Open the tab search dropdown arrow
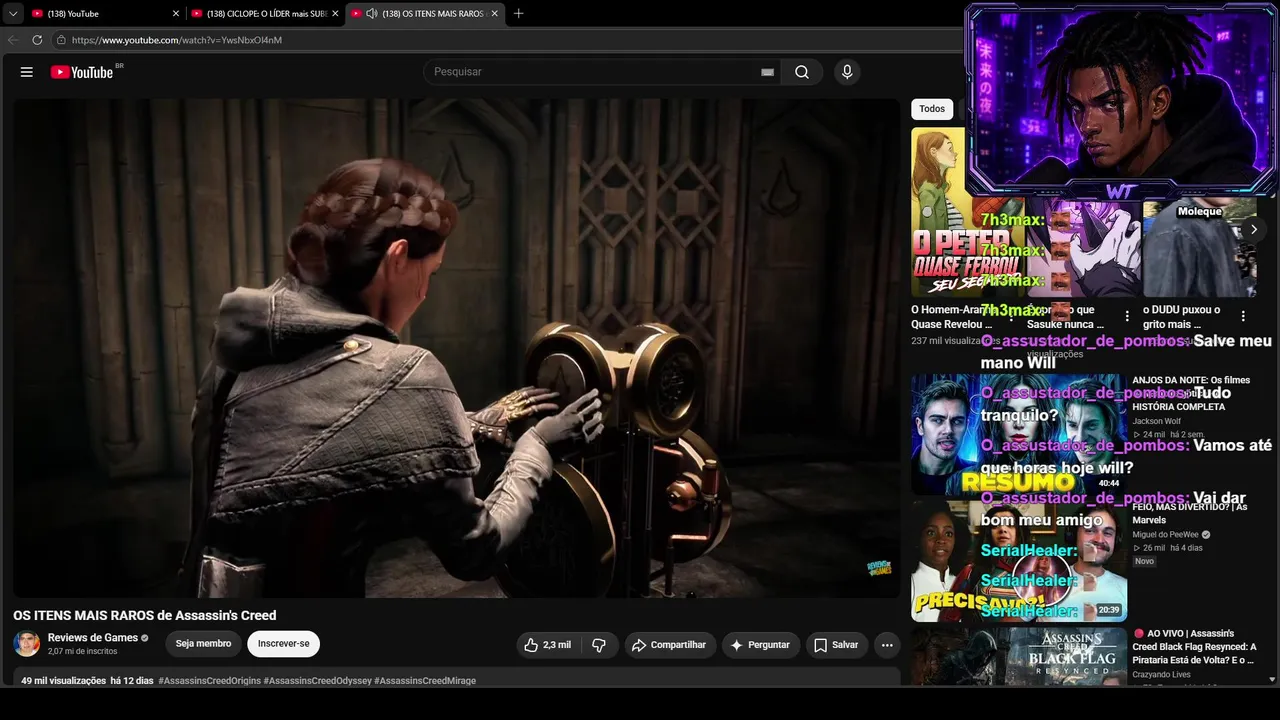1280x720 pixels. tap(13, 14)
